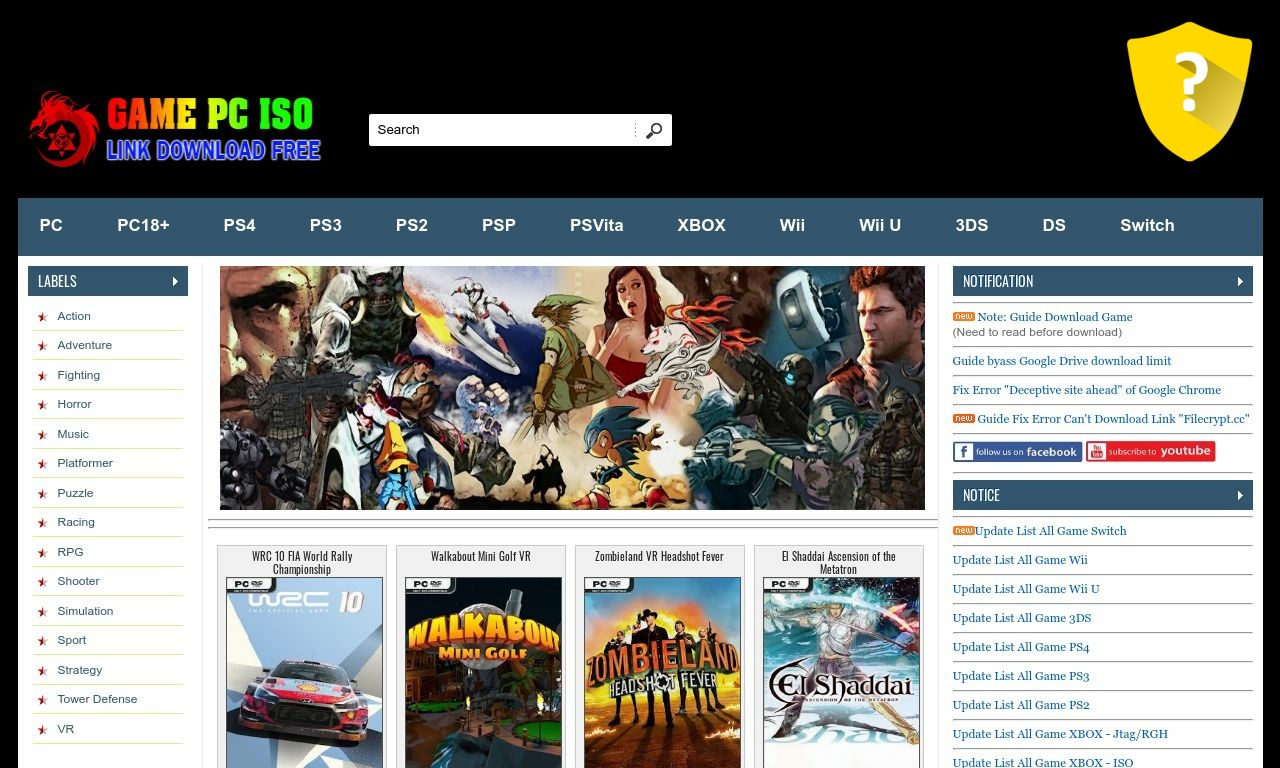
Task: Open the Wii menu tab
Action: [x=792, y=226]
